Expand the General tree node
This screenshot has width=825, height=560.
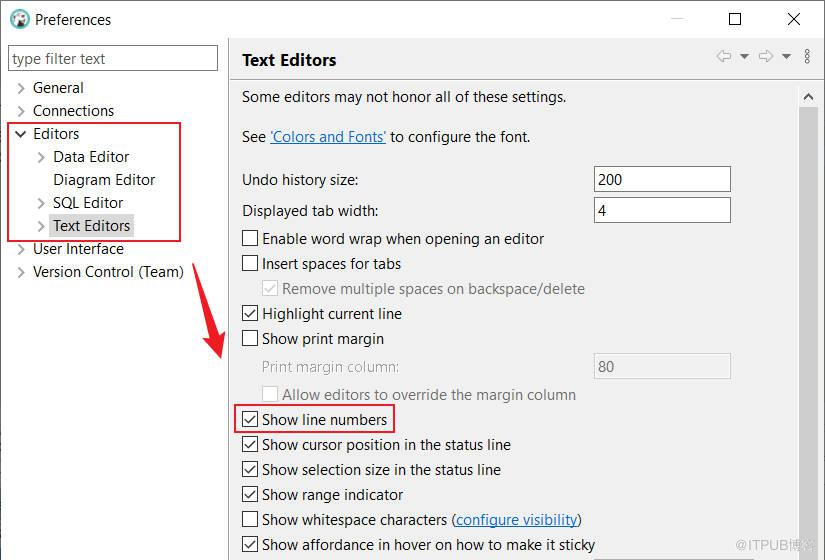(20, 88)
